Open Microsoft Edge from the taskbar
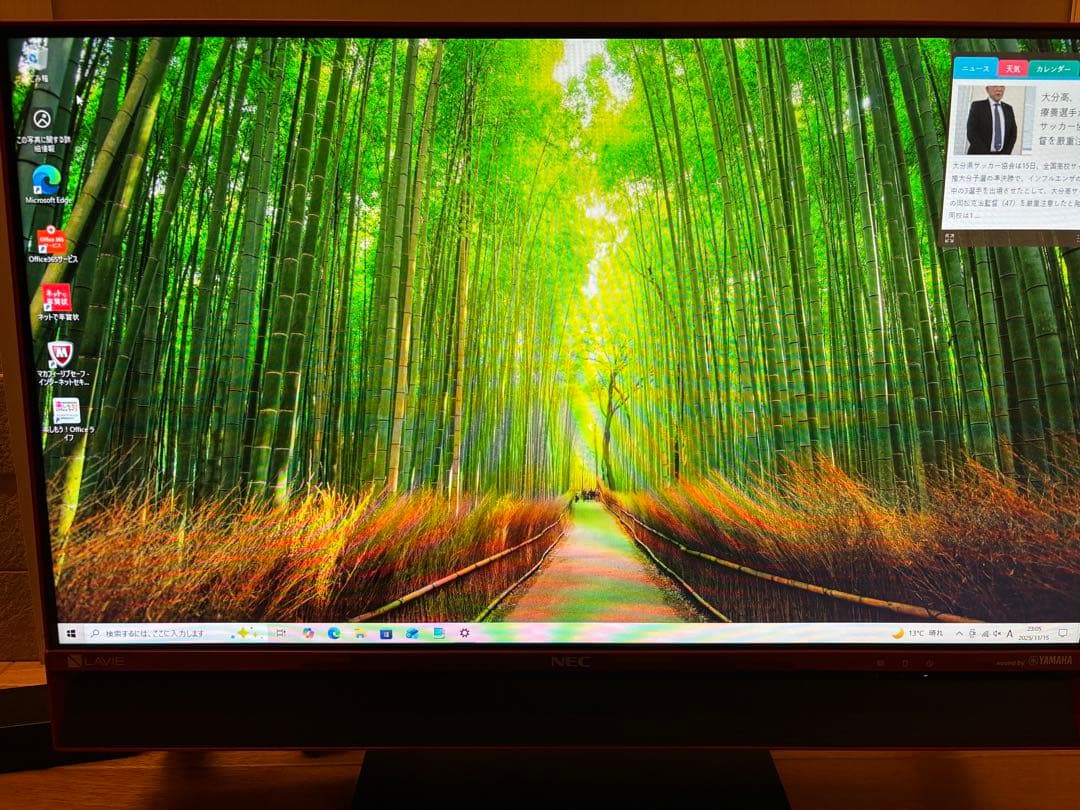This screenshot has height=810, width=1080. point(334,634)
